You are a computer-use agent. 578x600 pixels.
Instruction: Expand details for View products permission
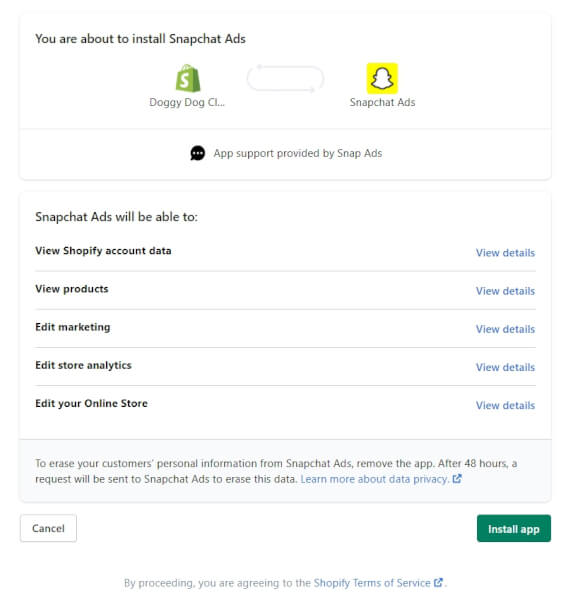(x=505, y=291)
